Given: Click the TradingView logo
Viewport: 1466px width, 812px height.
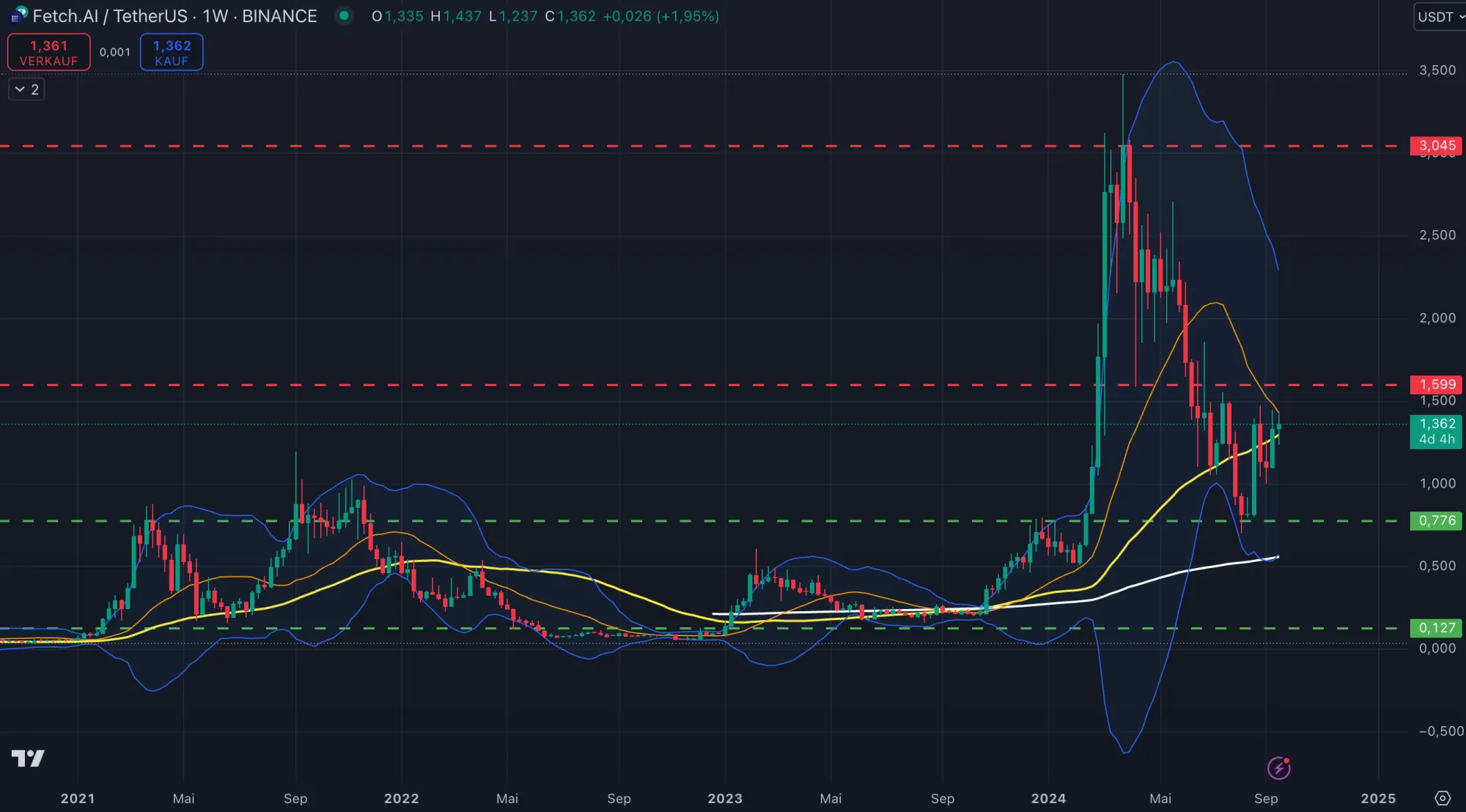Looking at the screenshot, I should (28, 758).
